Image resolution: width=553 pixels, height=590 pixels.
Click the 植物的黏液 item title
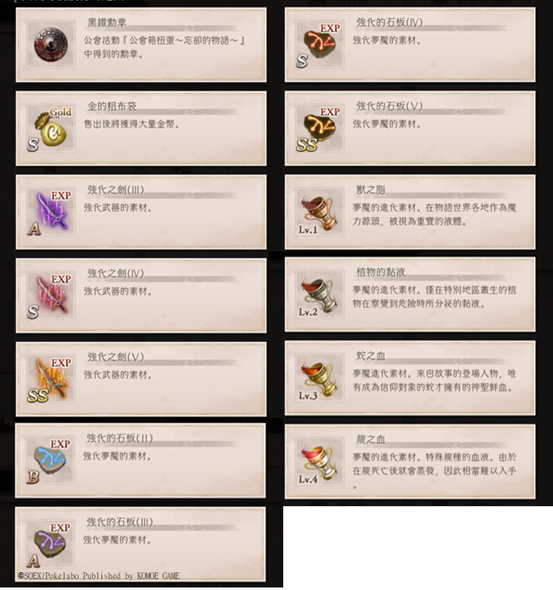click(381, 272)
